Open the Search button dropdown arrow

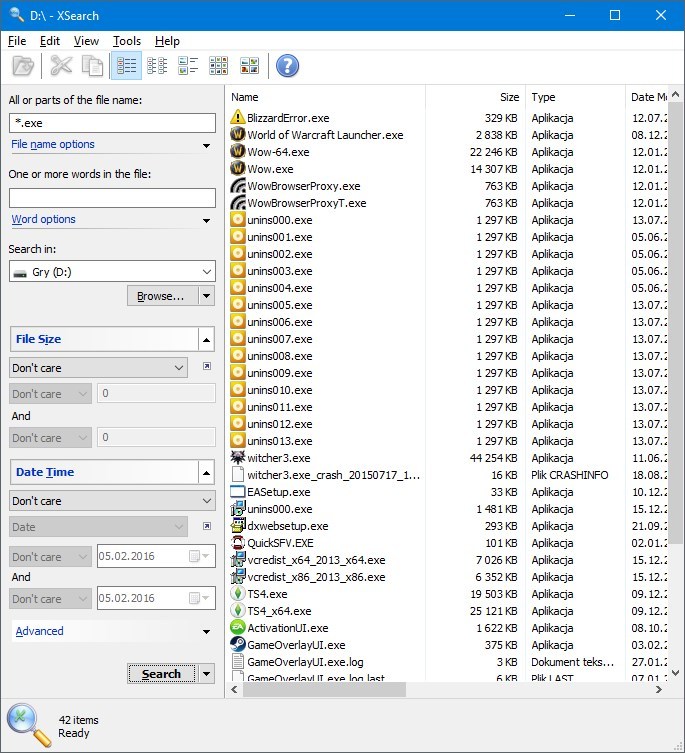[x=207, y=673]
